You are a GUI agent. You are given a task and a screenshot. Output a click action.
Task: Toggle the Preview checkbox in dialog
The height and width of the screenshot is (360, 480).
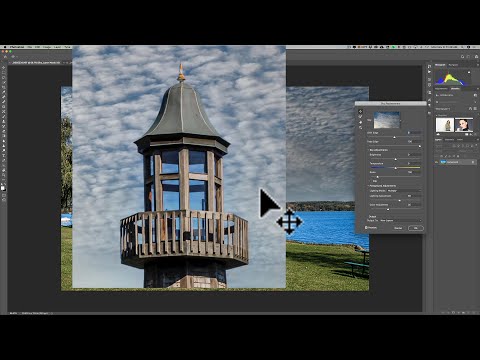pos(366,228)
